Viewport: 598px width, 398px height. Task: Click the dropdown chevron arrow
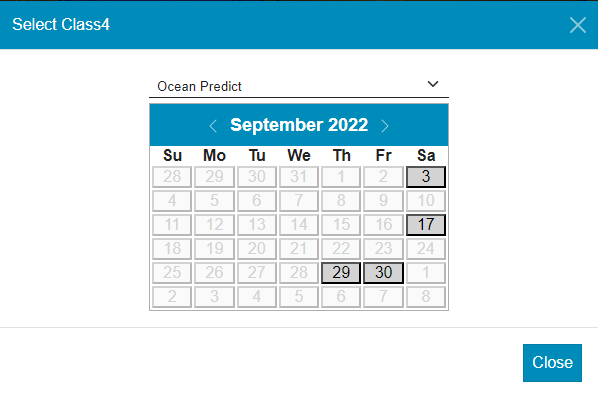[433, 84]
